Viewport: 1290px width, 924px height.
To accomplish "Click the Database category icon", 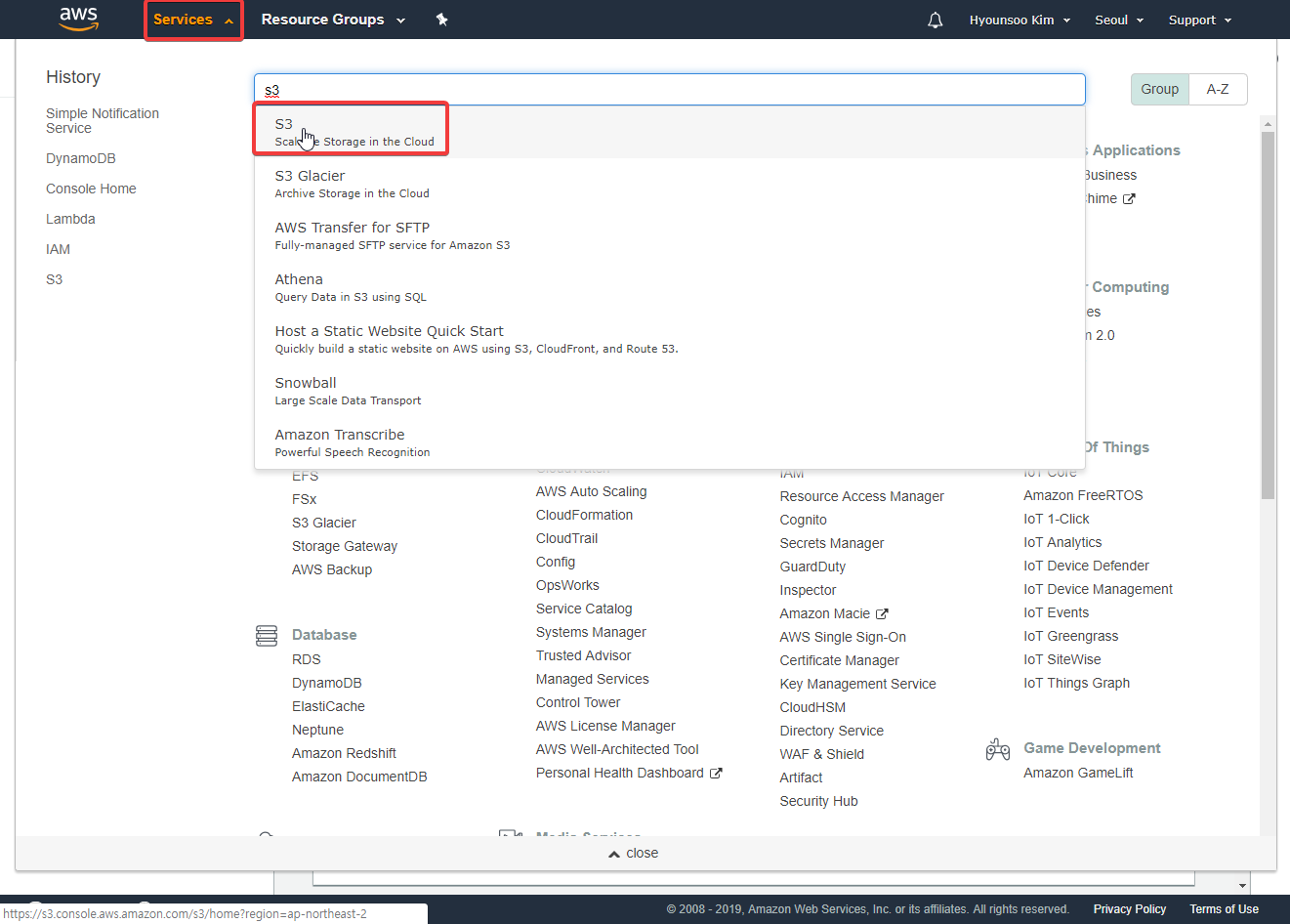I will [x=267, y=636].
